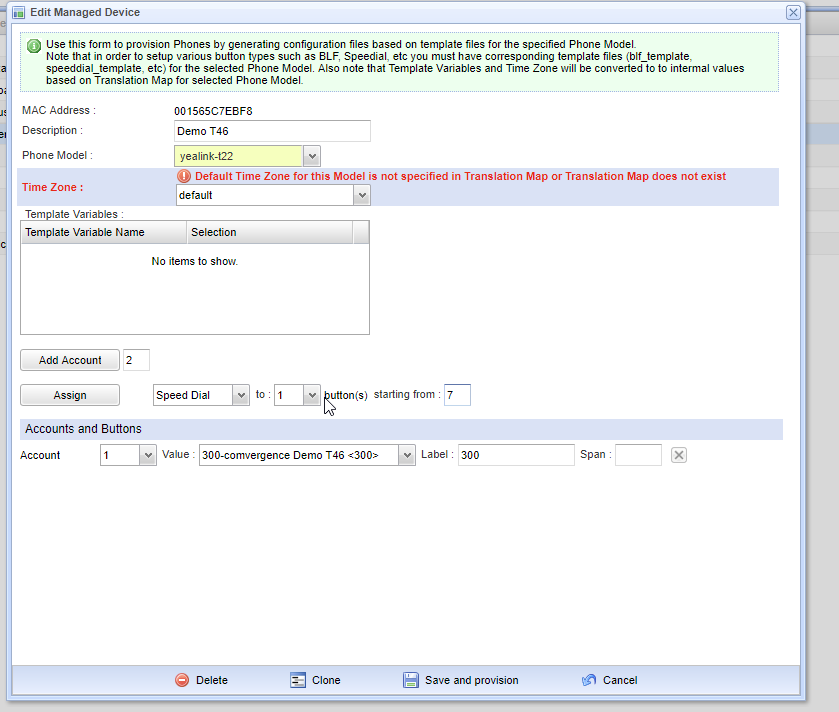This screenshot has height=712, width=839.
Task: Open the Speed Dial button type dropdown
Action: coord(240,395)
